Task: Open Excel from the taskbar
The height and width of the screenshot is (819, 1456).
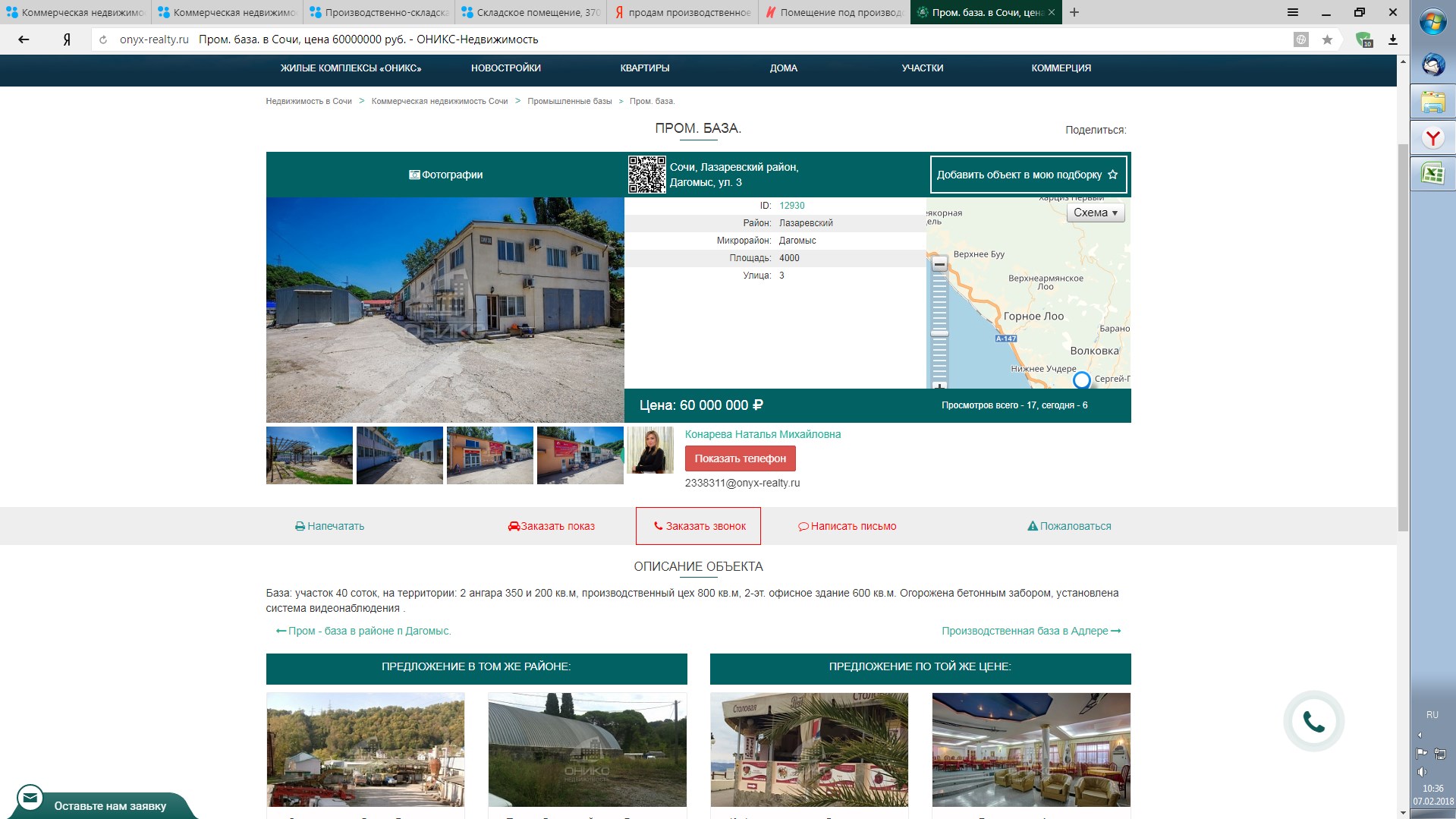Action: [1433, 174]
